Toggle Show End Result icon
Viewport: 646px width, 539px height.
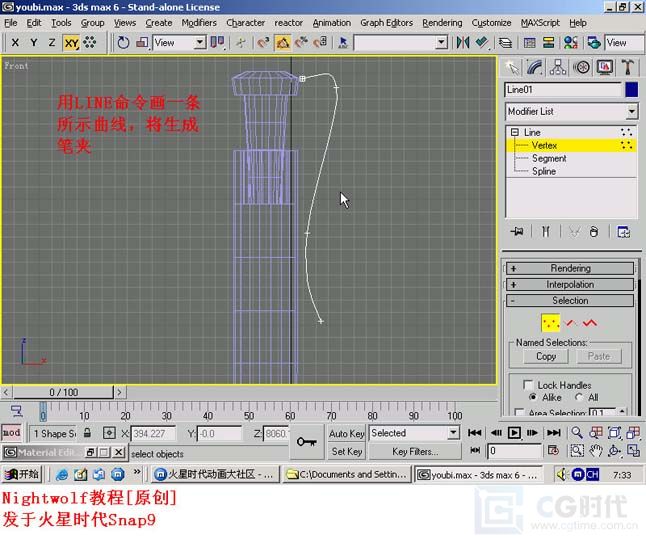click(x=545, y=232)
